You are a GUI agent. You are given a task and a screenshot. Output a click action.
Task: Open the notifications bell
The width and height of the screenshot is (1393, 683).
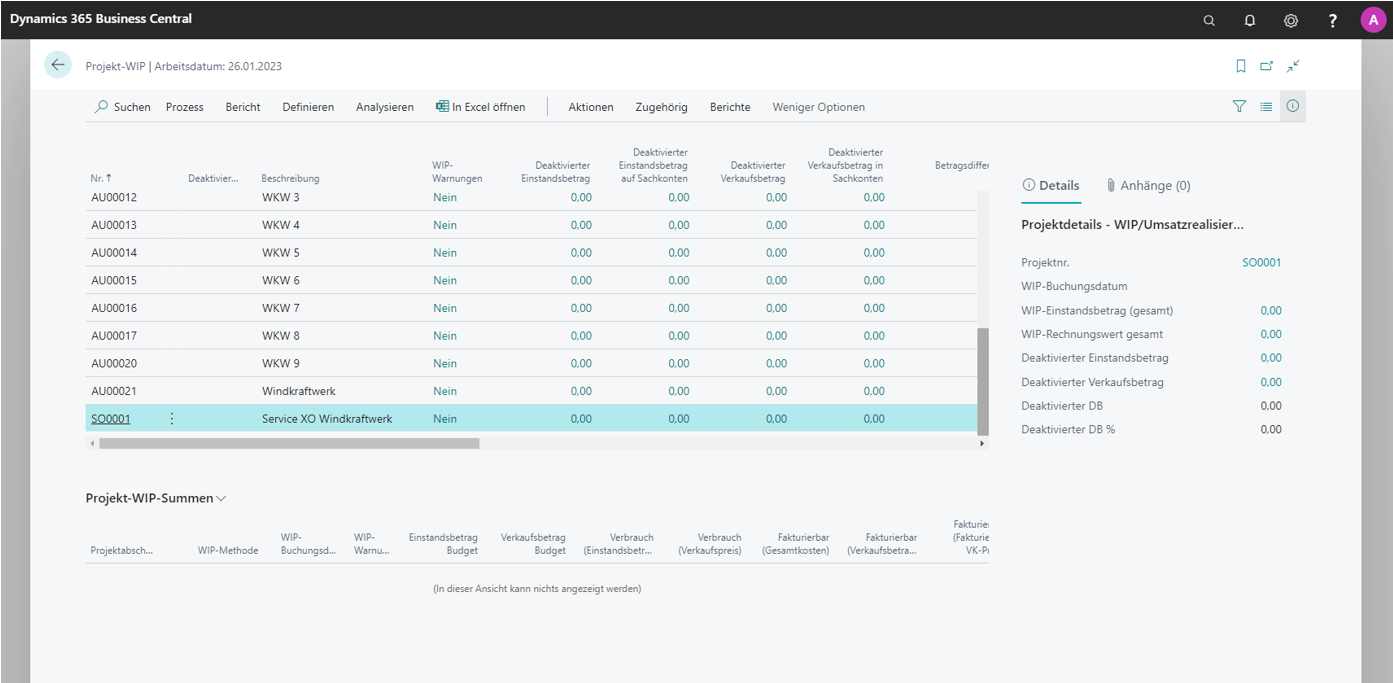click(x=1250, y=20)
